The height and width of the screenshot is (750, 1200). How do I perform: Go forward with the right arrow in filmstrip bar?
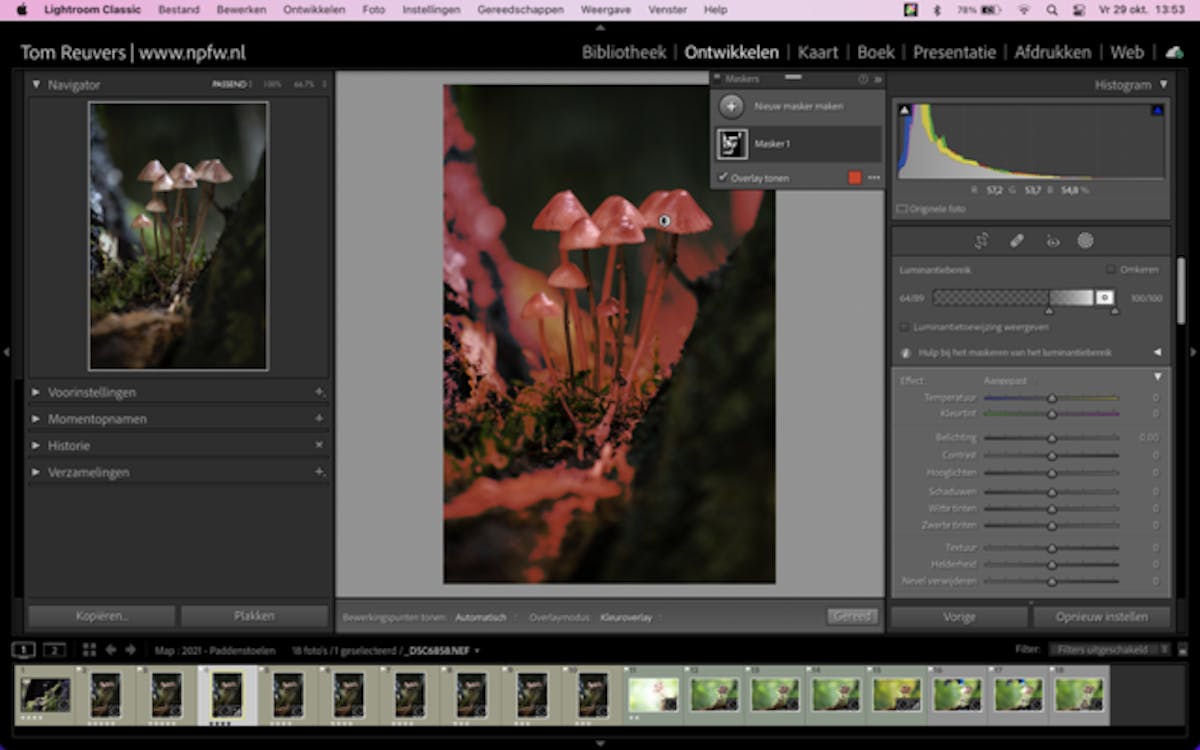(130, 650)
